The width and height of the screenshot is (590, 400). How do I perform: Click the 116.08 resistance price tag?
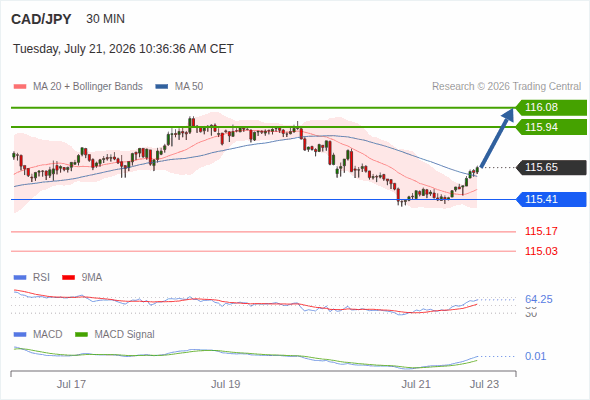coord(551,108)
